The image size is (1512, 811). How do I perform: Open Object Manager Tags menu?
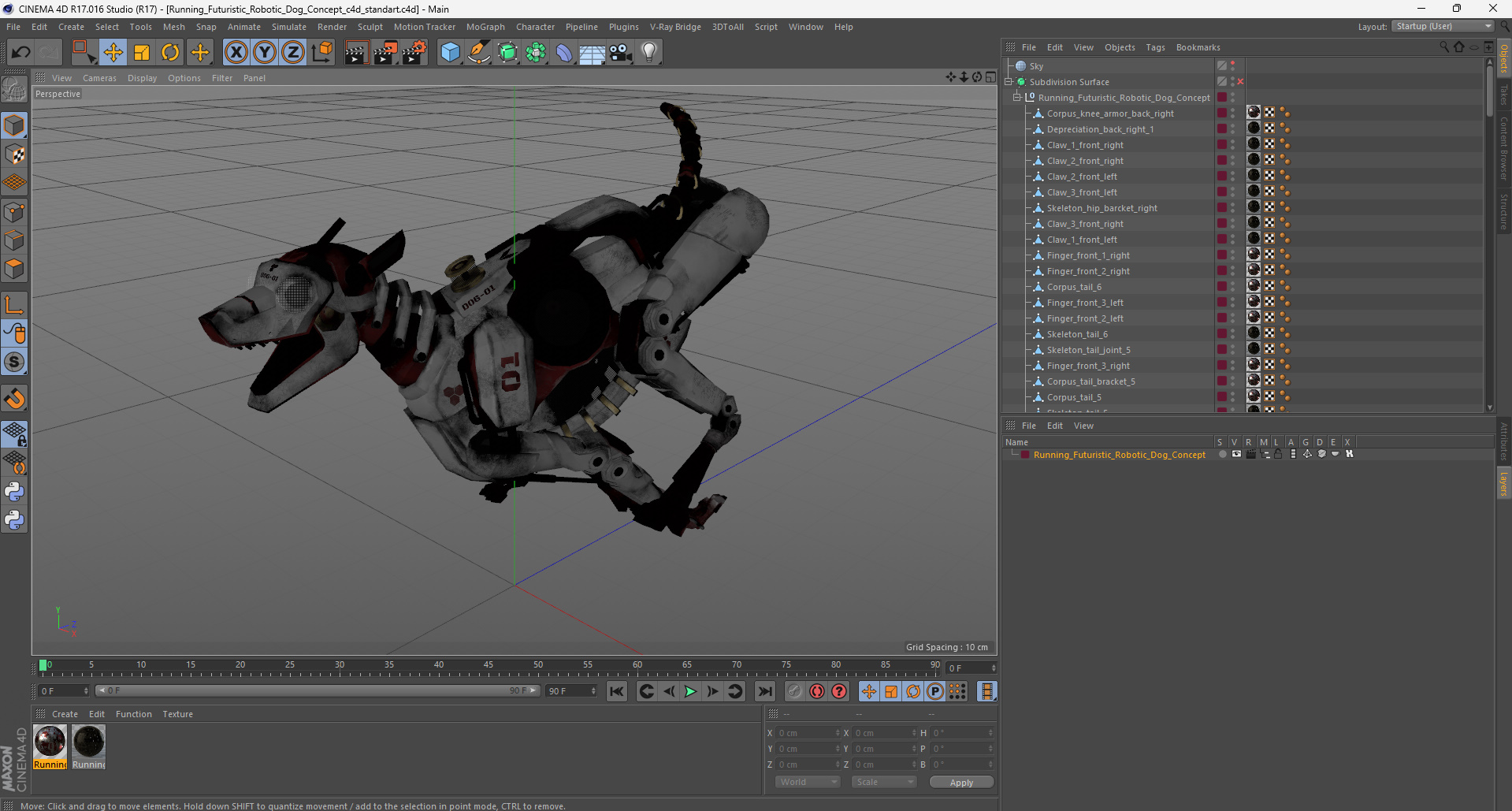click(x=1155, y=47)
